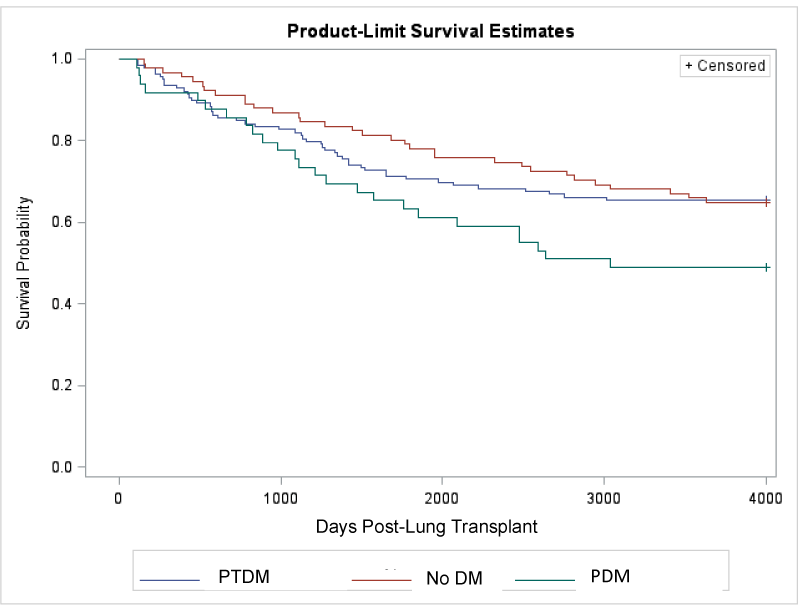Click the 0.6 tick on the y-axis
This screenshot has width=800, height=607.
[61, 222]
